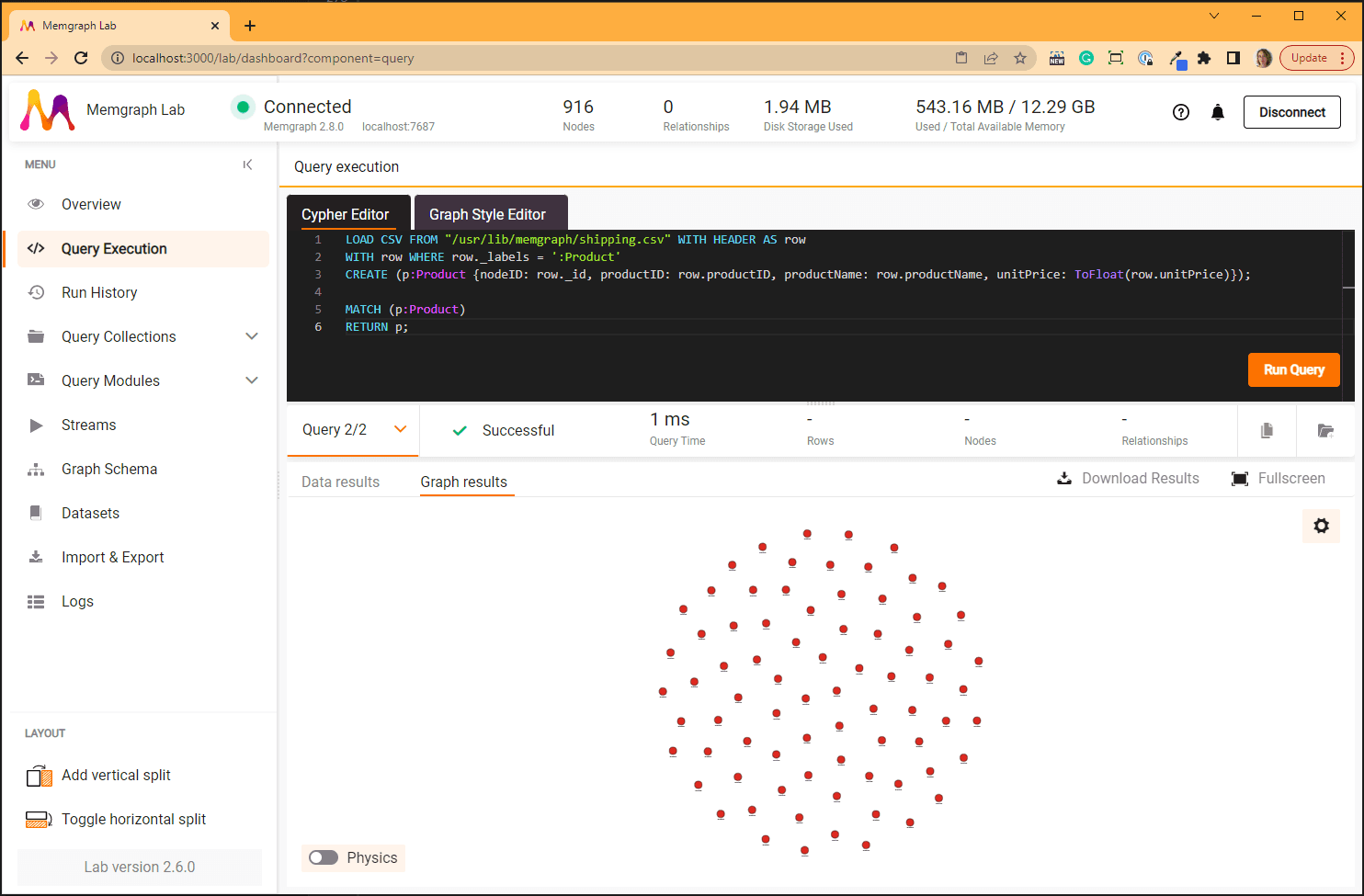Open the Memgraph Lab help menu

tap(1181, 111)
